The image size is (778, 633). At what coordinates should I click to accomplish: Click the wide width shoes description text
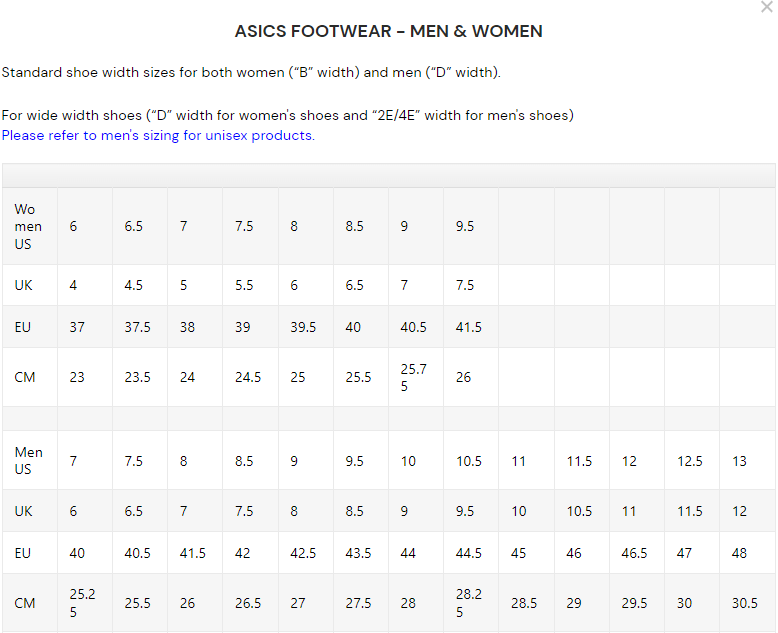[287, 115]
